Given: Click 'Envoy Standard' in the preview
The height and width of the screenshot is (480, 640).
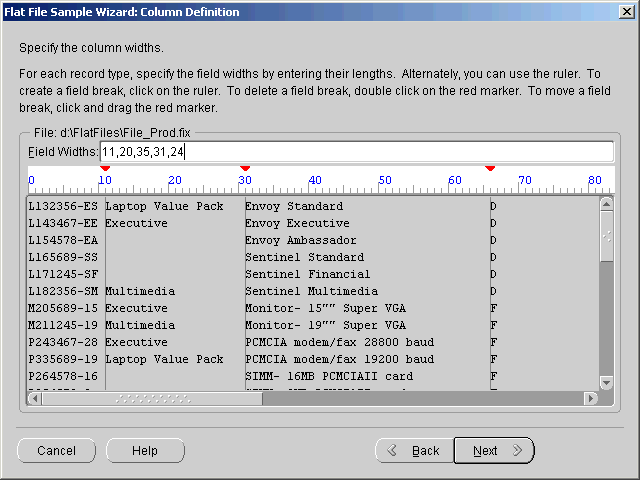Looking at the screenshot, I should (294, 207).
